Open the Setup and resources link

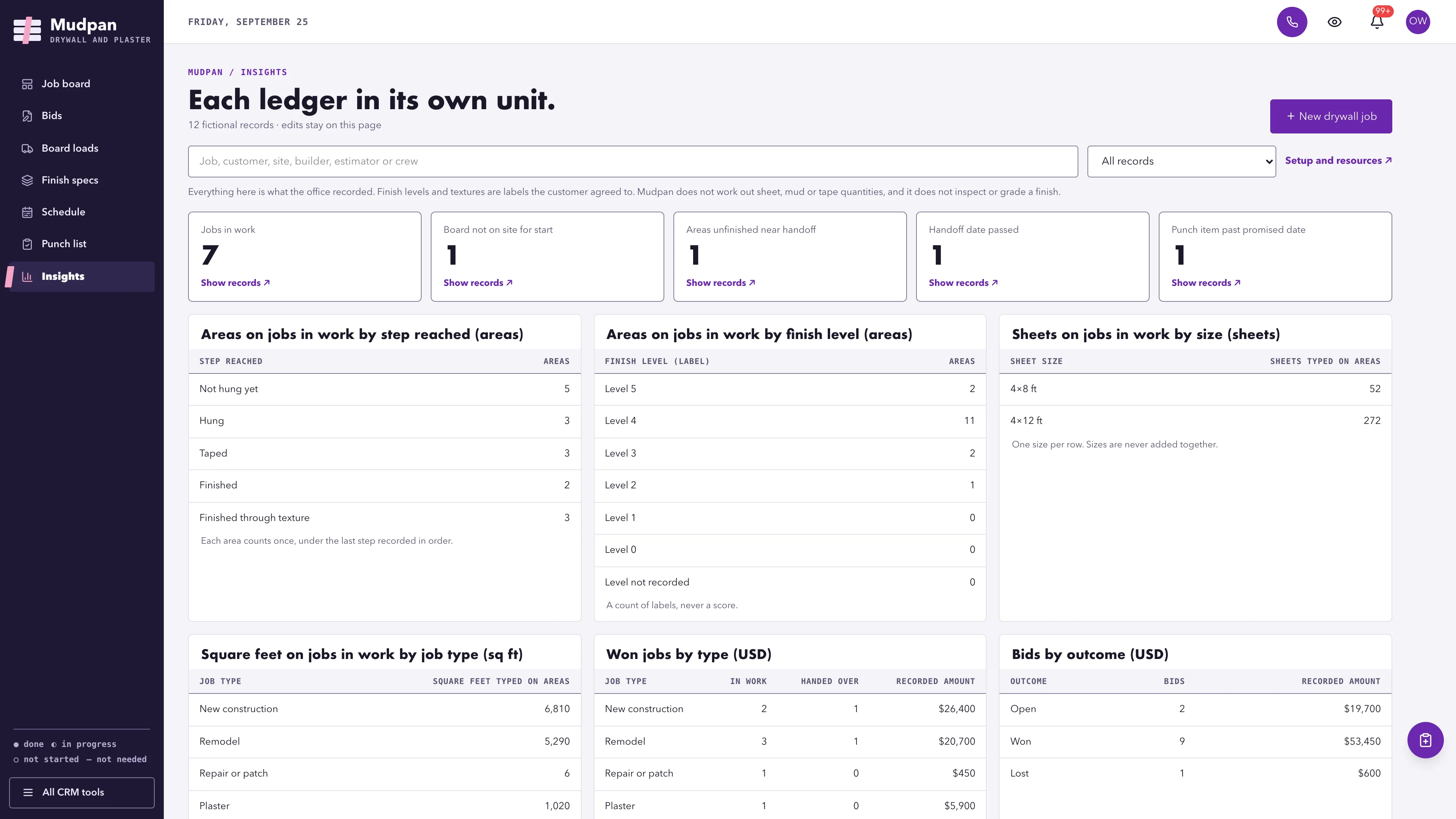coord(1338,160)
